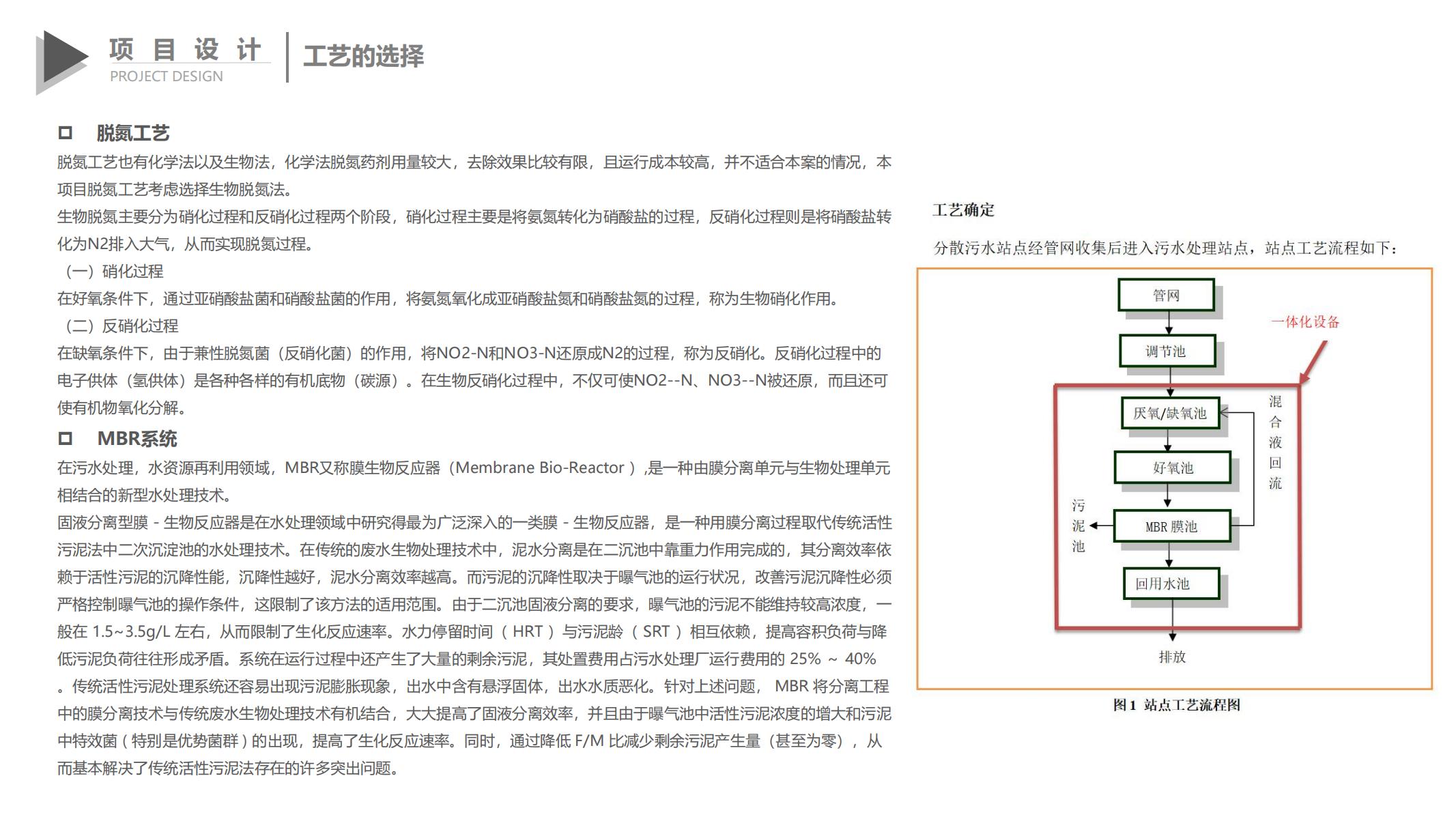This screenshot has height=819, width=1456.
Task: Click the （二）反硝化过程 line
Action: coord(118,326)
